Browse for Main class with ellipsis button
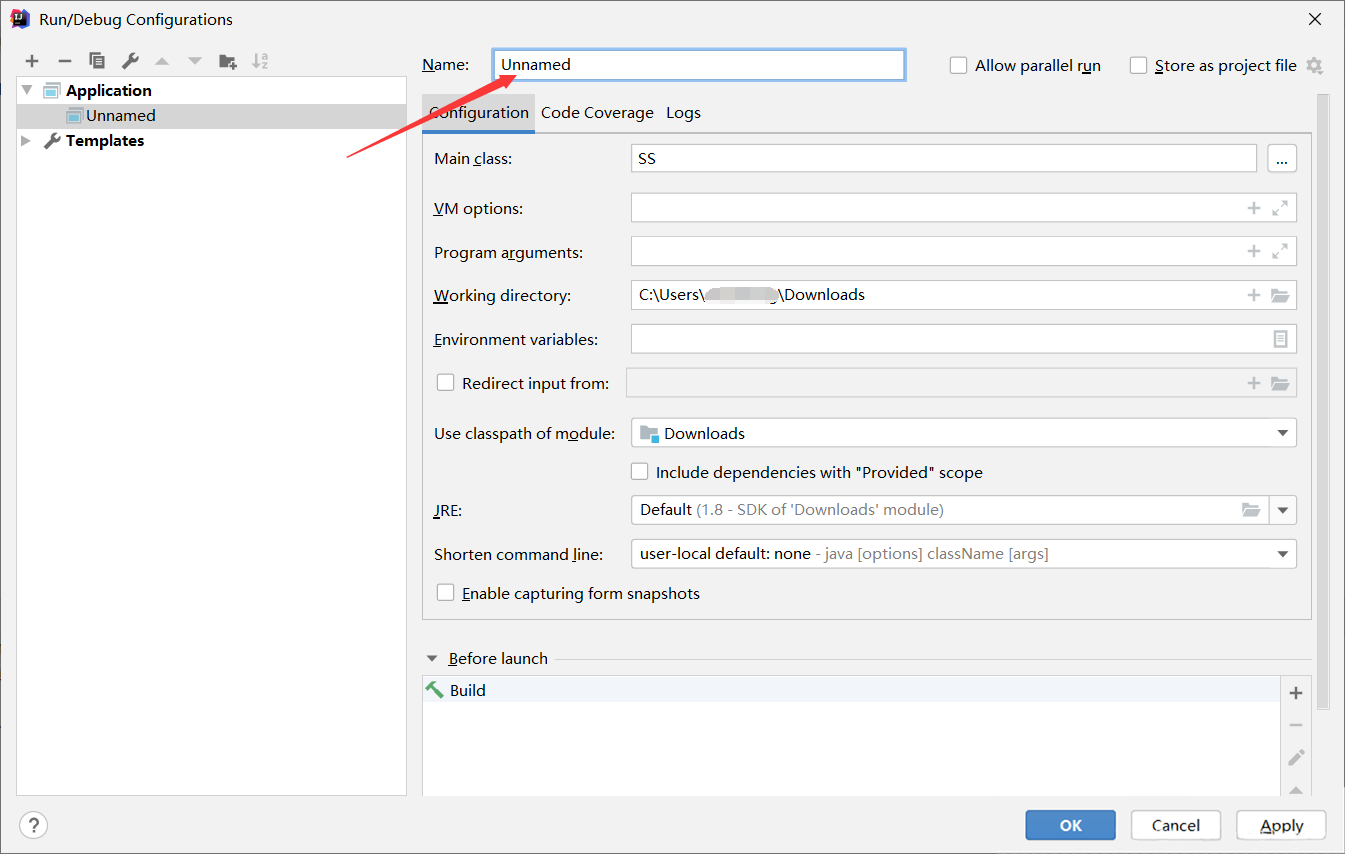The image size is (1345, 854). click(x=1281, y=159)
